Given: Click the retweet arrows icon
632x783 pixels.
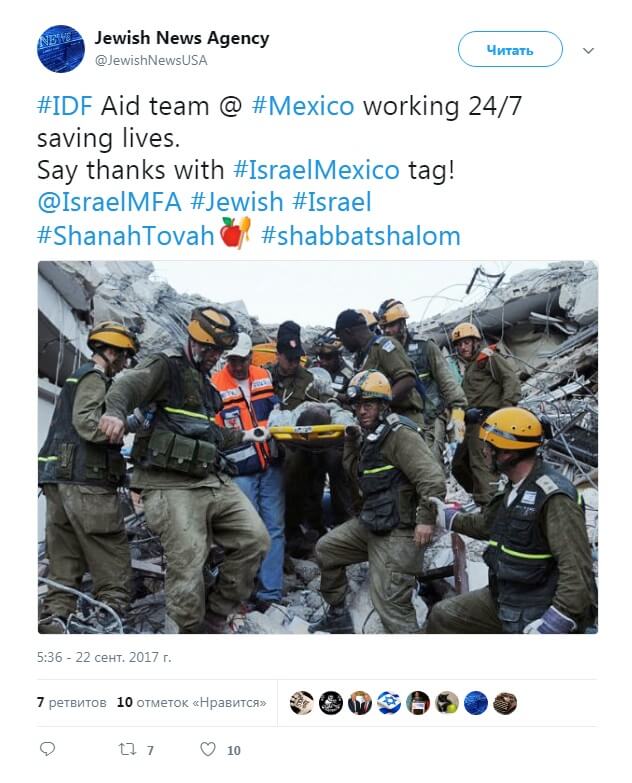Looking at the screenshot, I should coord(127,749).
